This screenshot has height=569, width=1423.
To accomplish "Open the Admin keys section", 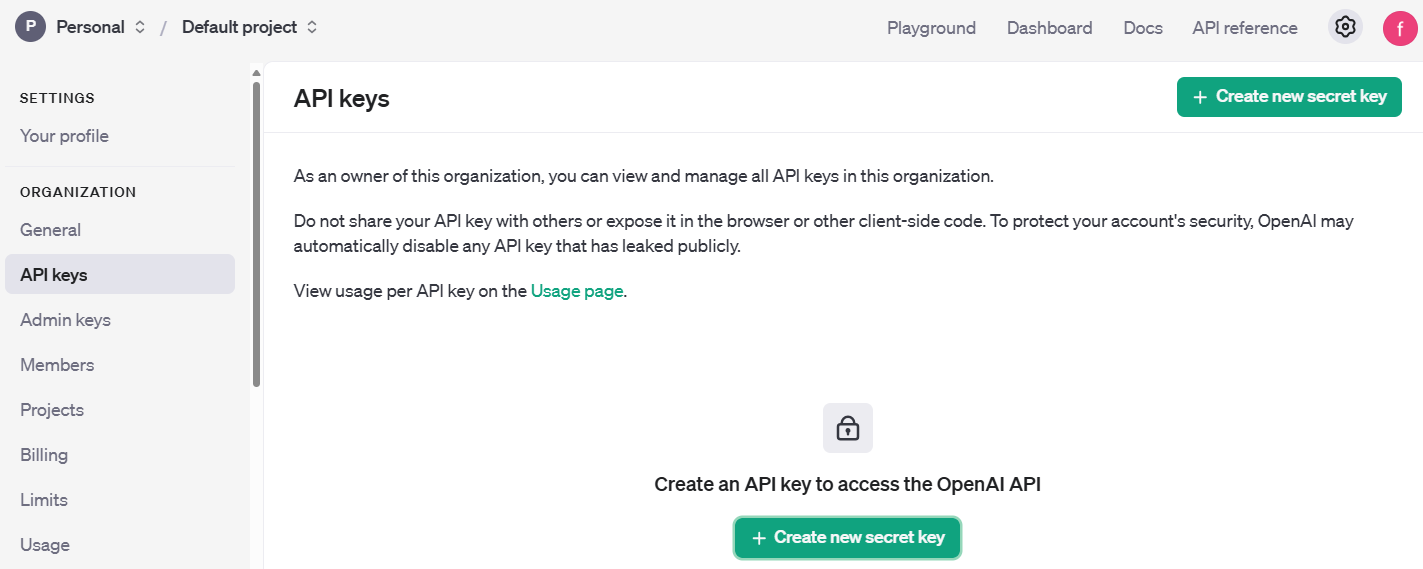I will coord(65,320).
